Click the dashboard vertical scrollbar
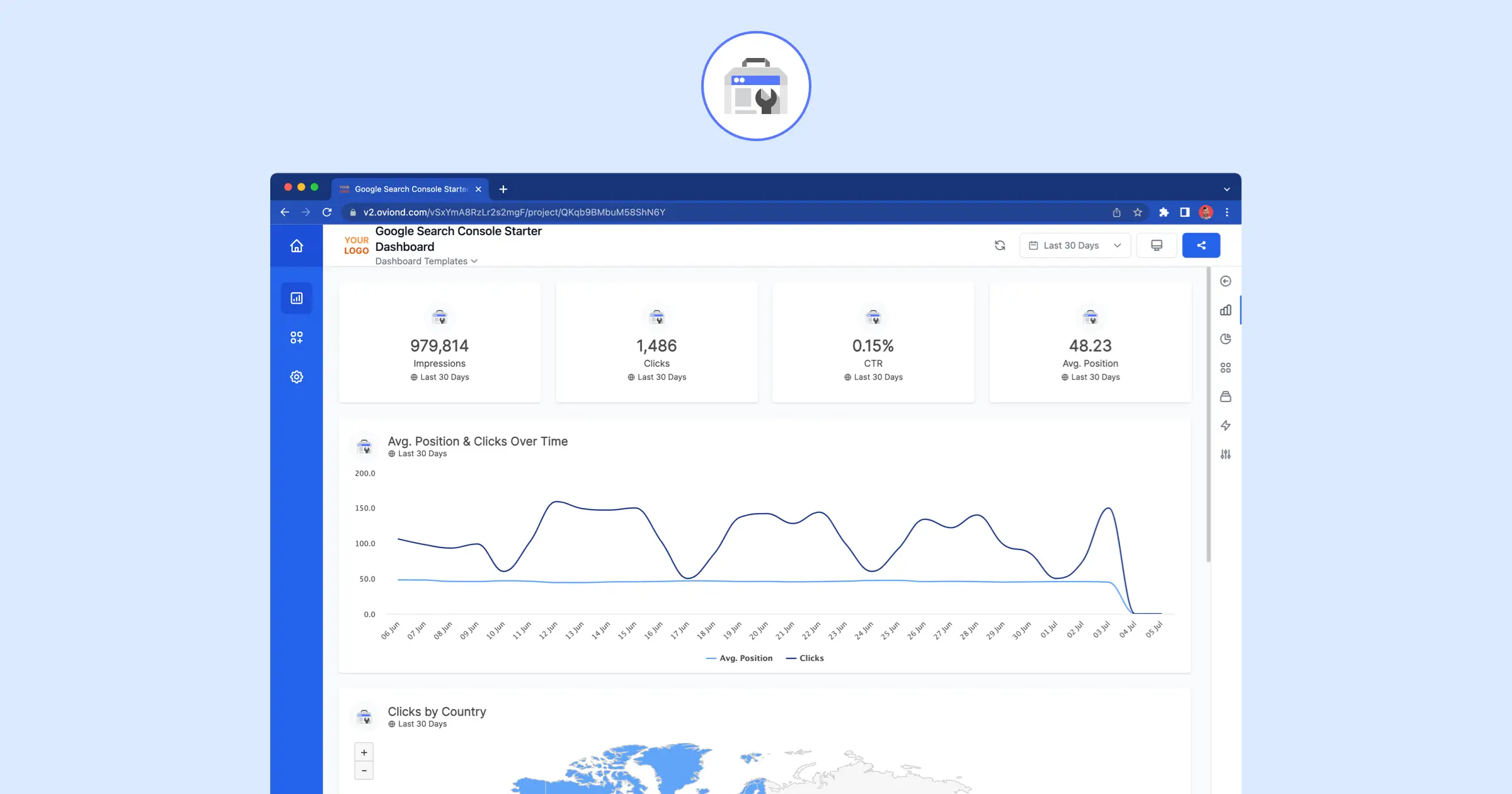This screenshot has width=1512, height=794. coord(1208,414)
